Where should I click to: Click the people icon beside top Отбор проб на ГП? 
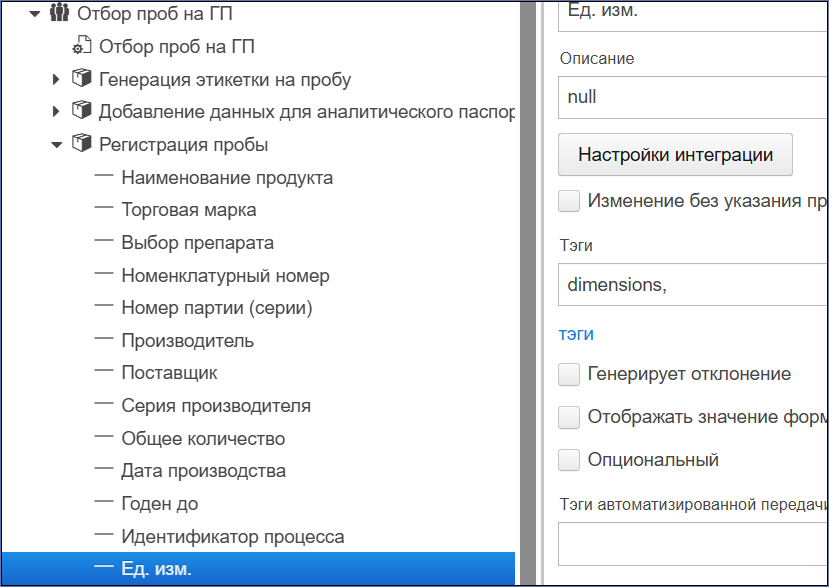tap(59, 13)
